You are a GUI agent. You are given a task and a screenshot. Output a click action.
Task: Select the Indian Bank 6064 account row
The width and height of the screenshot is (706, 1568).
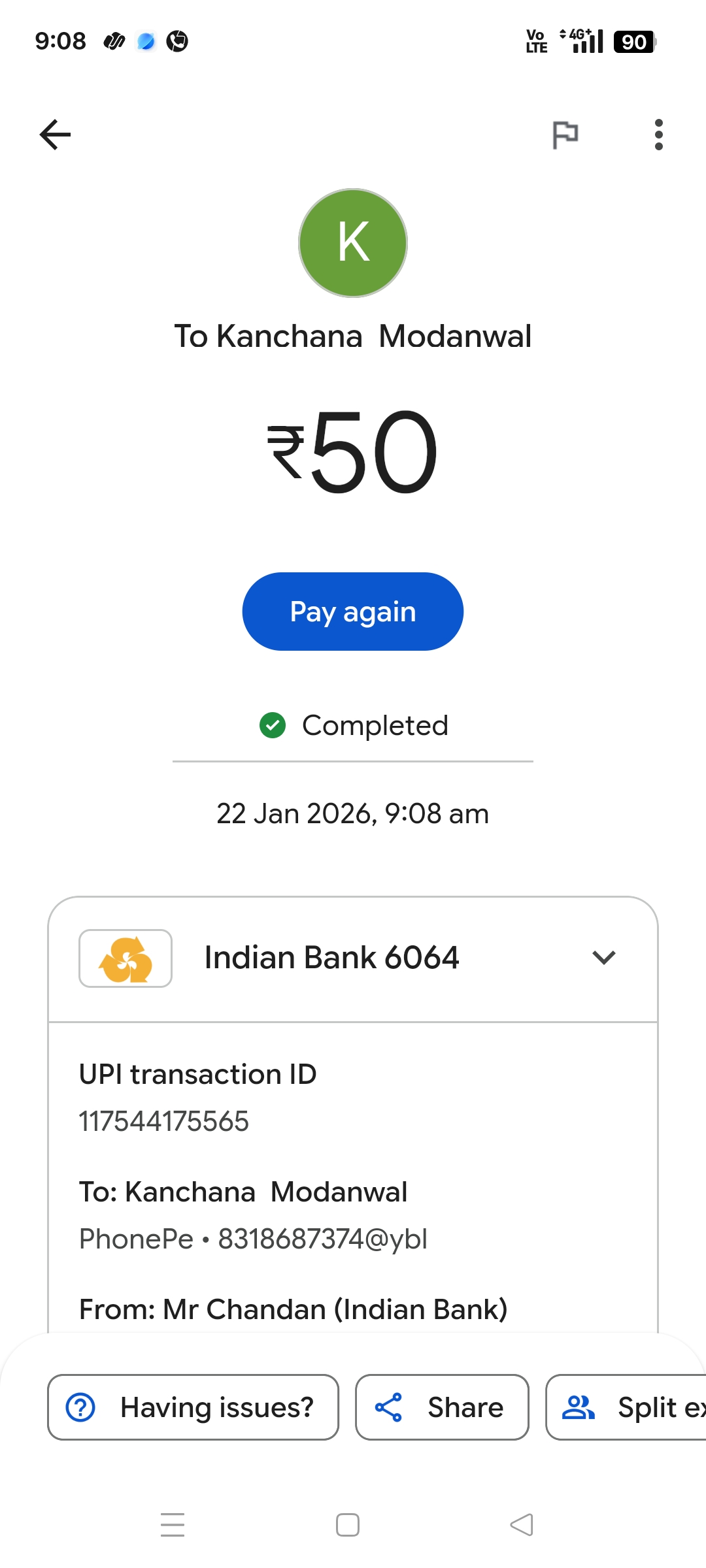[332, 958]
